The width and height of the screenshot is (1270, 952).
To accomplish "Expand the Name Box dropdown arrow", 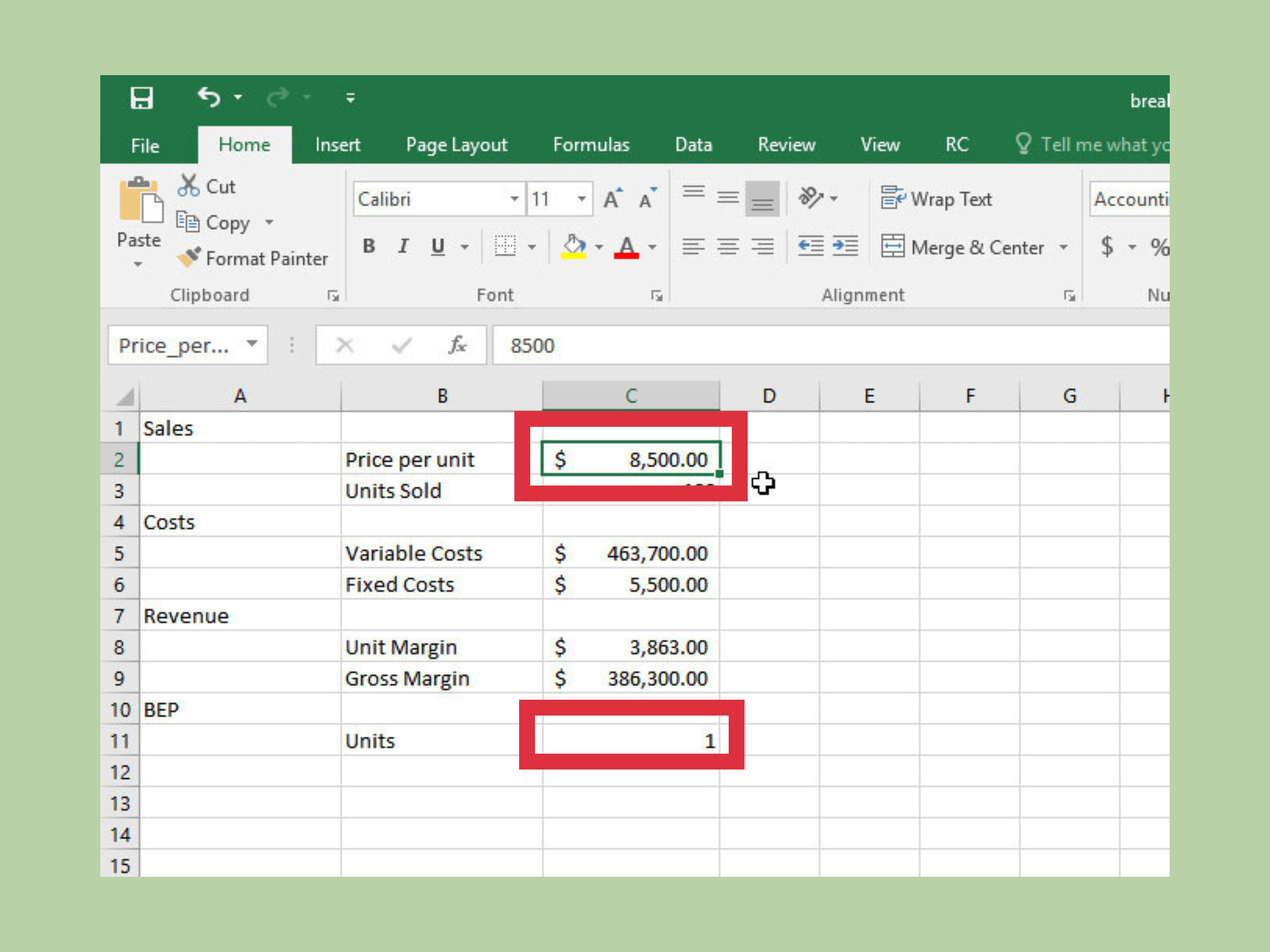I will point(252,344).
